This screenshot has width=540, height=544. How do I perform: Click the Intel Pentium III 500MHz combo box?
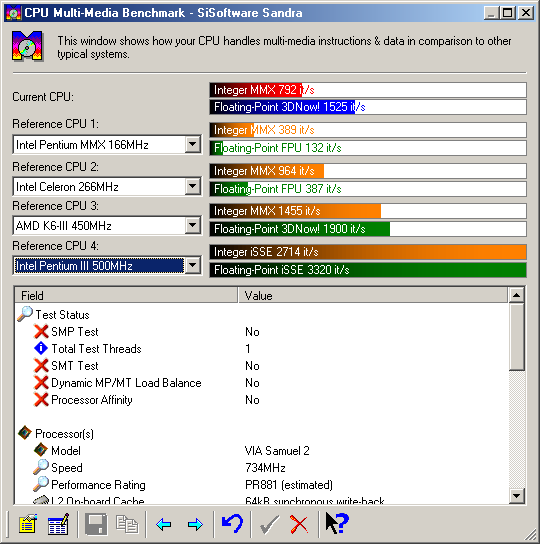(x=107, y=266)
